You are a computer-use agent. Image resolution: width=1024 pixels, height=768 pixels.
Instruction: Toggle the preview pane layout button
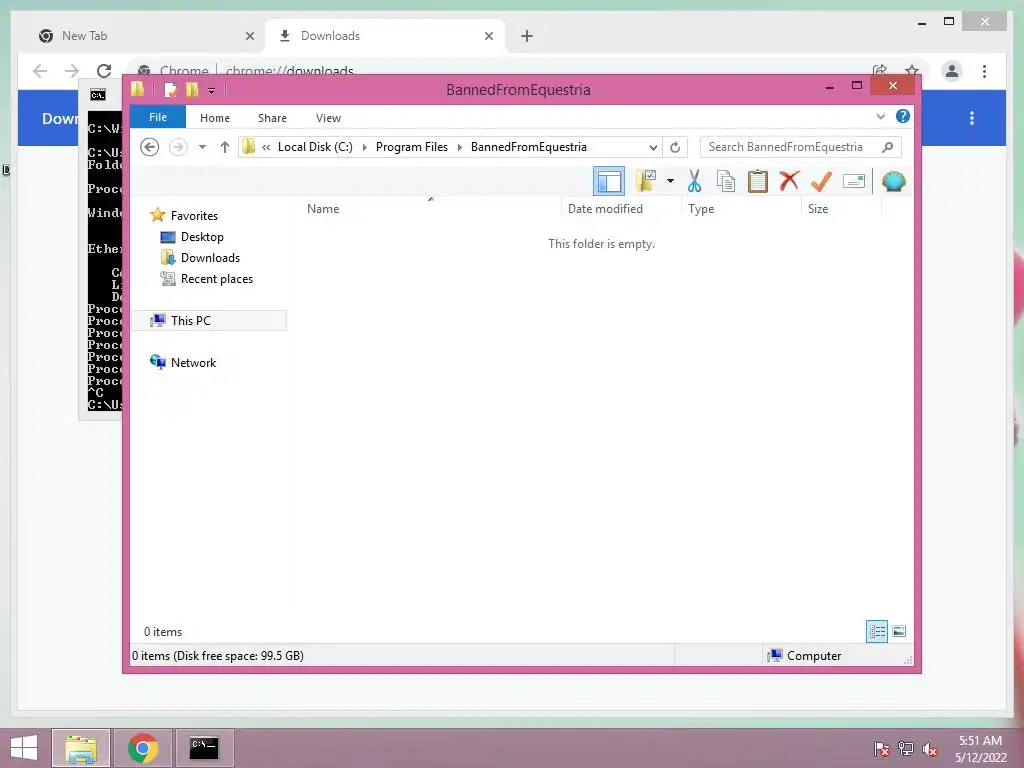(x=609, y=182)
